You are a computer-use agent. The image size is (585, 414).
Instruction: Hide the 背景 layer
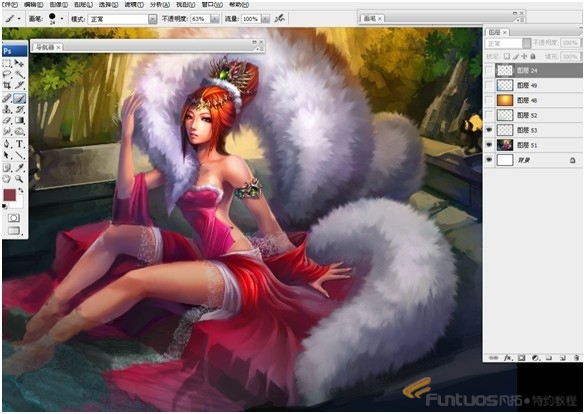(489, 160)
